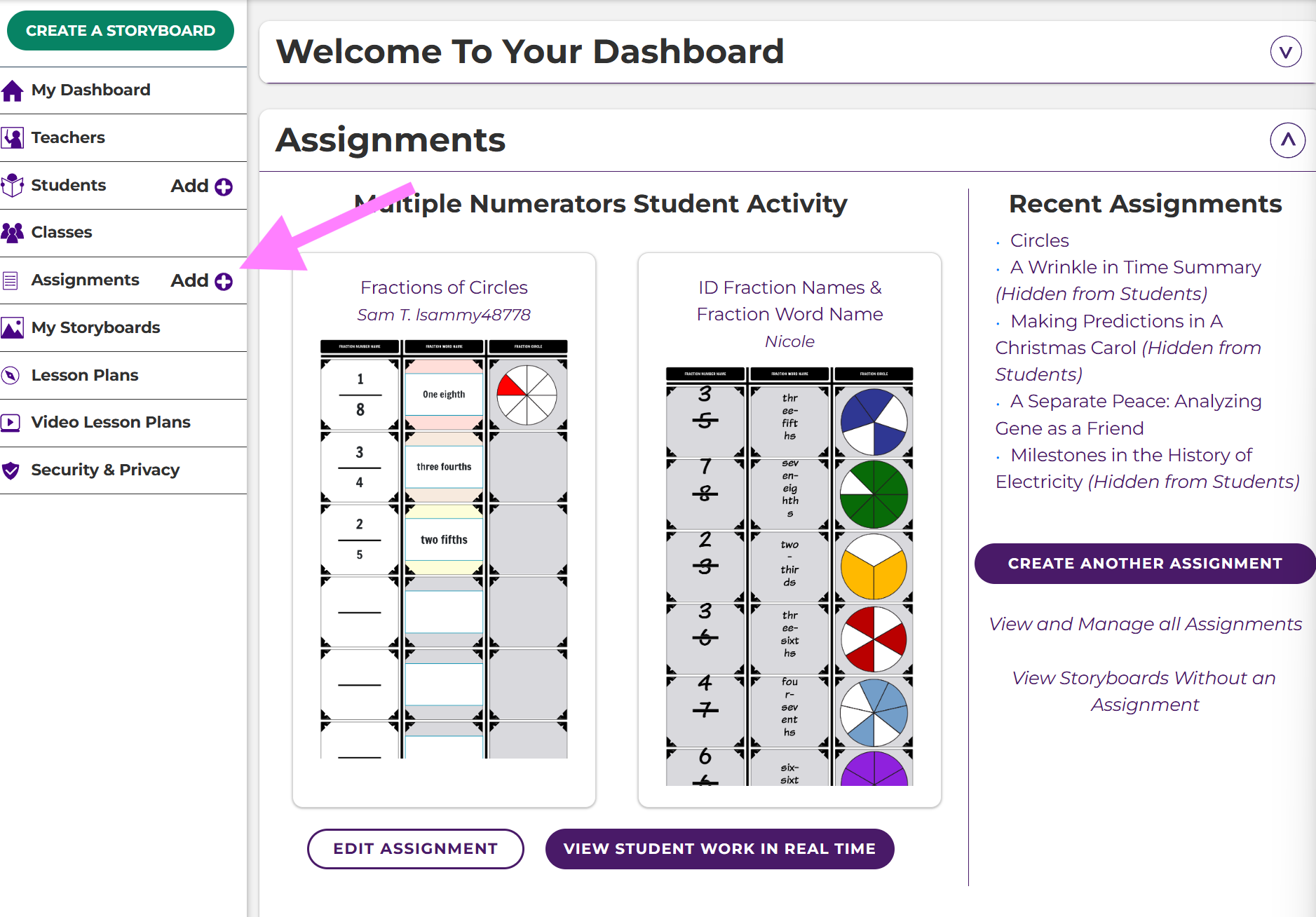
Task: Collapse the Assignments section with the chevron
Action: 1287,140
